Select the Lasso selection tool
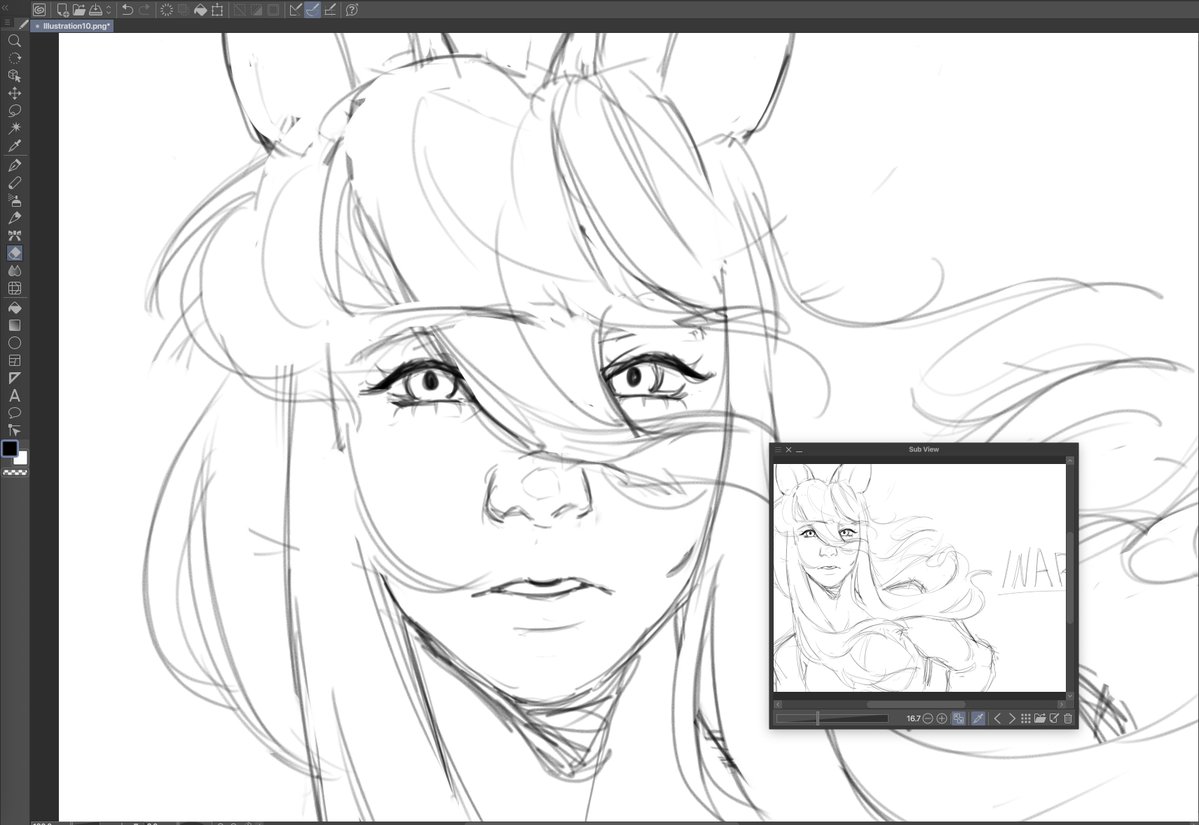The height and width of the screenshot is (825, 1199). [14, 111]
